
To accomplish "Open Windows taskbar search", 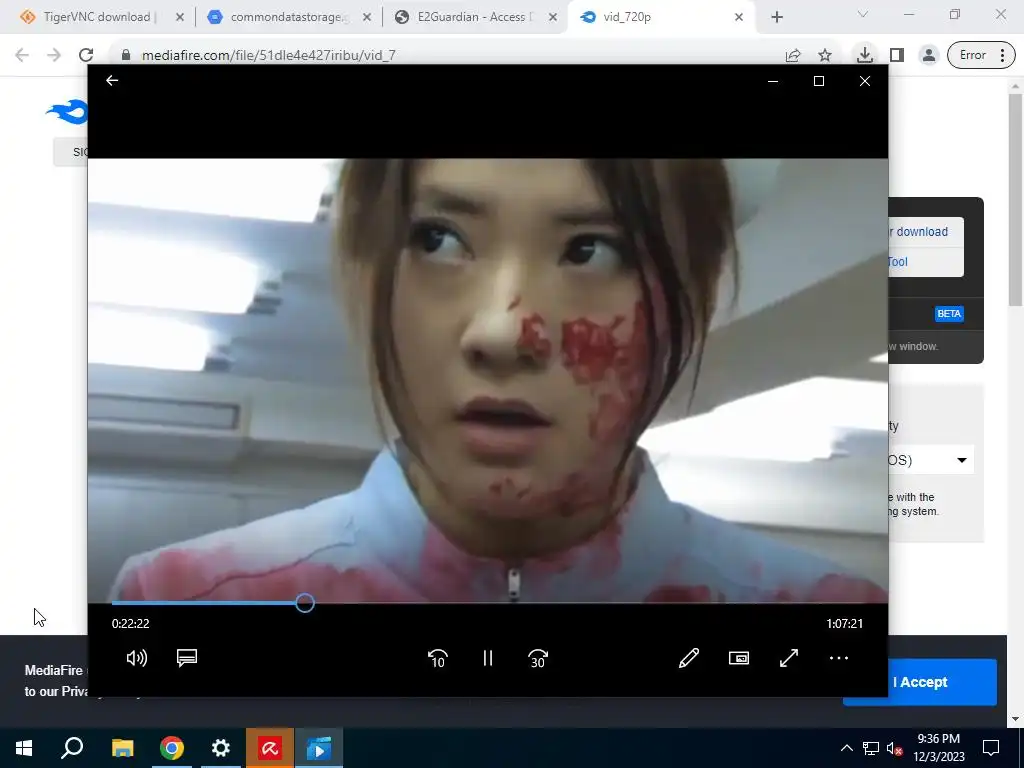I will [72, 748].
